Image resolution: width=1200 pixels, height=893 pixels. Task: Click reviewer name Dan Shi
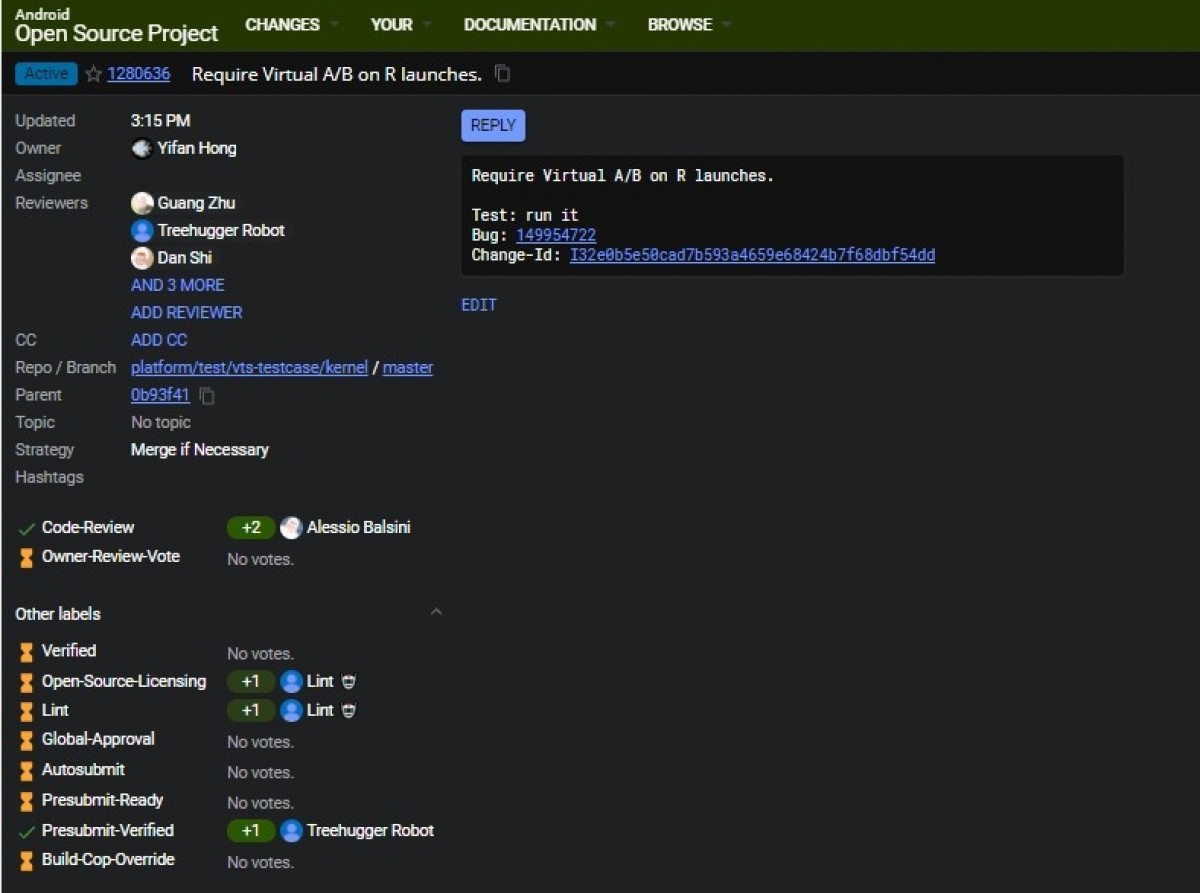pyautogui.click(x=185, y=258)
